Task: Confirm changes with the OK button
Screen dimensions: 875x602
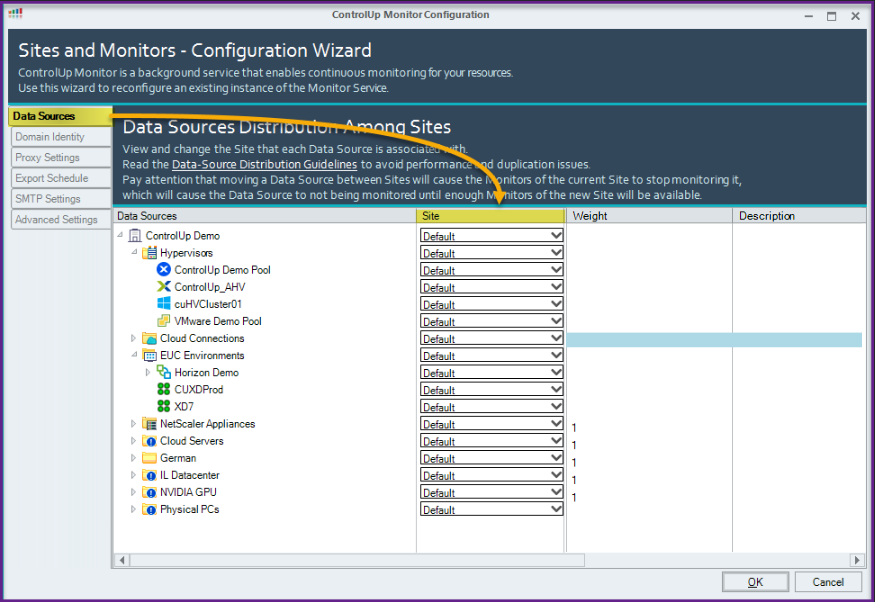Action: click(x=755, y=581)
